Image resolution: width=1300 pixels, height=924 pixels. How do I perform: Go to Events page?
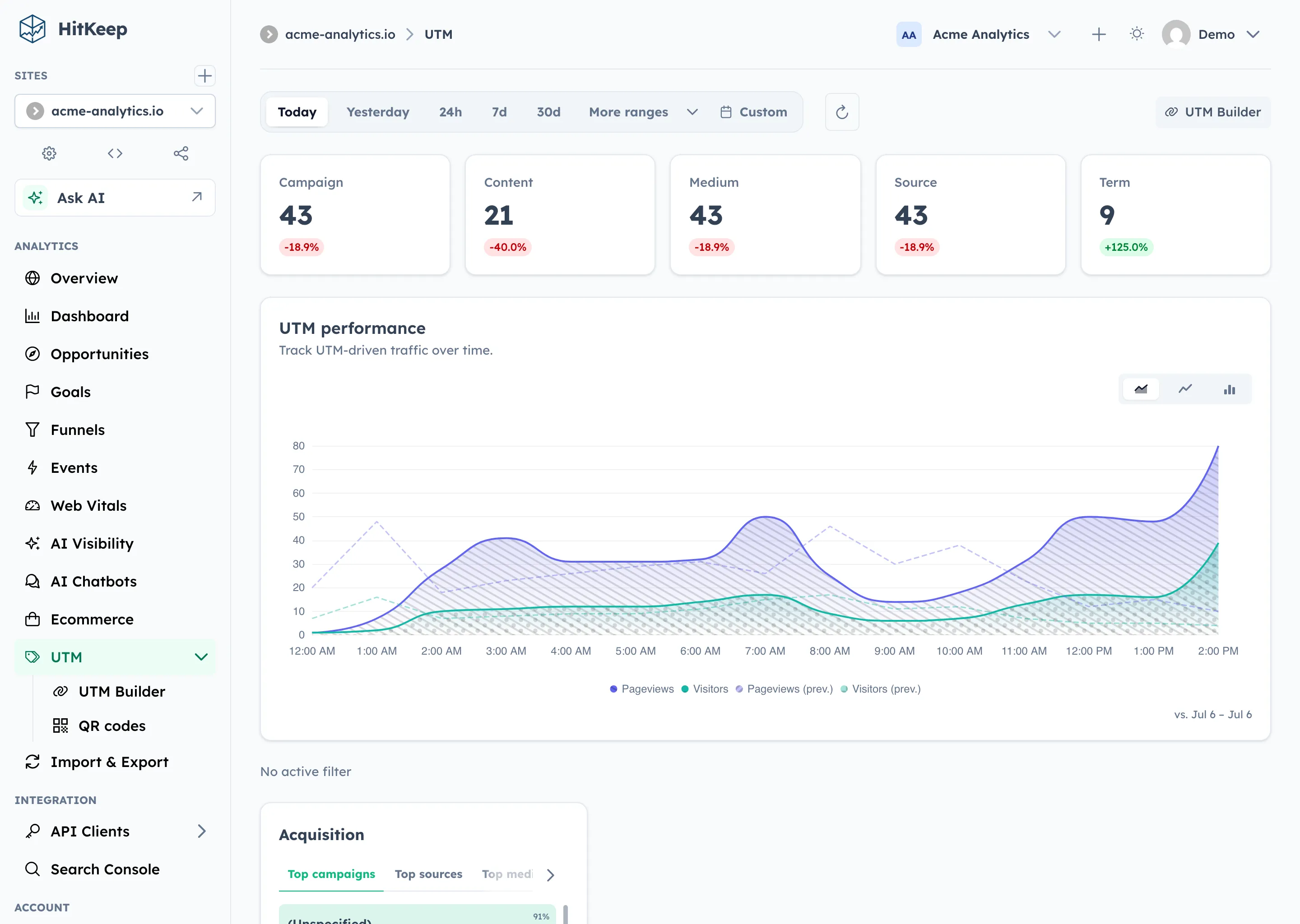[115, 468]
